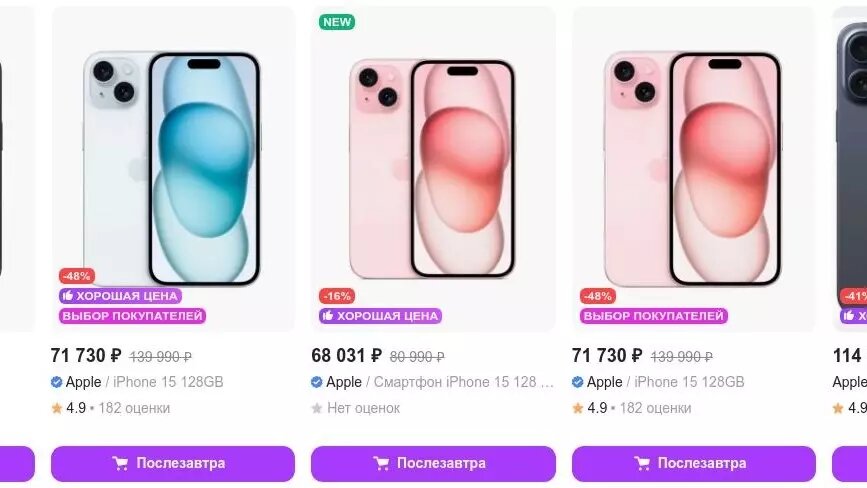
Task: Click the 'Выбор покупателей' badge on the right pink iPhone
Action: [x=654, y=316]
